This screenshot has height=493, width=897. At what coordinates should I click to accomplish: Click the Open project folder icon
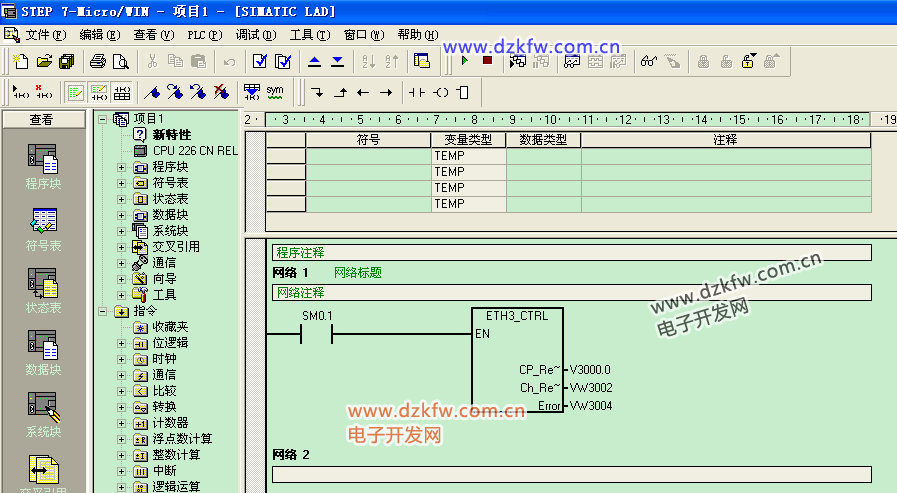[44, 61]
